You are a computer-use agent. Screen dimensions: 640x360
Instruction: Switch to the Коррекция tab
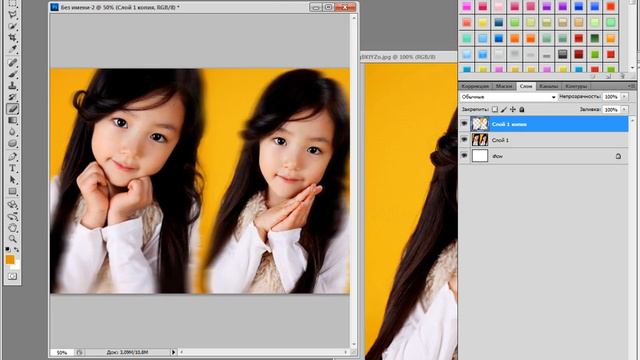(475, 86)
